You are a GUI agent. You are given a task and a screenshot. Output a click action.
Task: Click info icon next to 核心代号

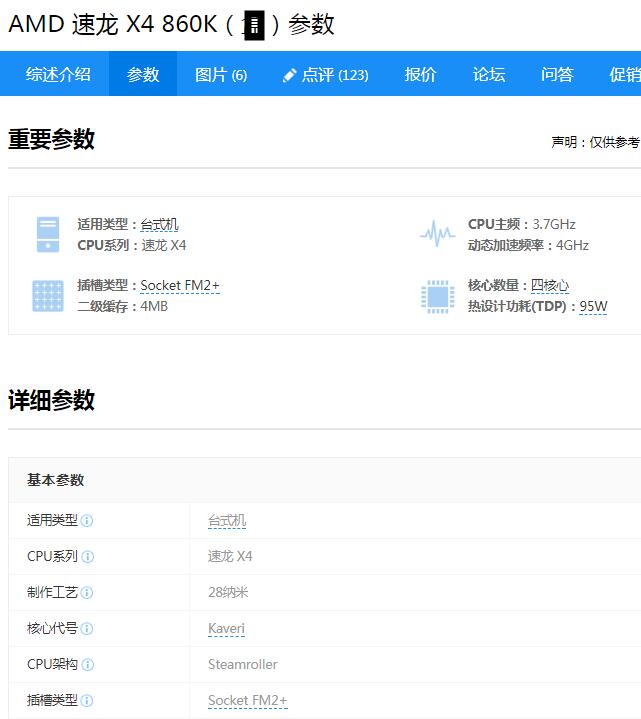[x=87, y=629]
